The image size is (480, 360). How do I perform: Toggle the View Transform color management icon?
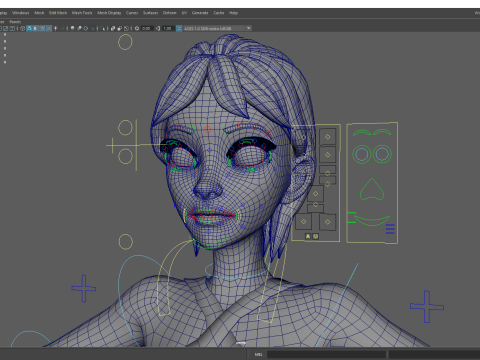[x=179, y=28]
